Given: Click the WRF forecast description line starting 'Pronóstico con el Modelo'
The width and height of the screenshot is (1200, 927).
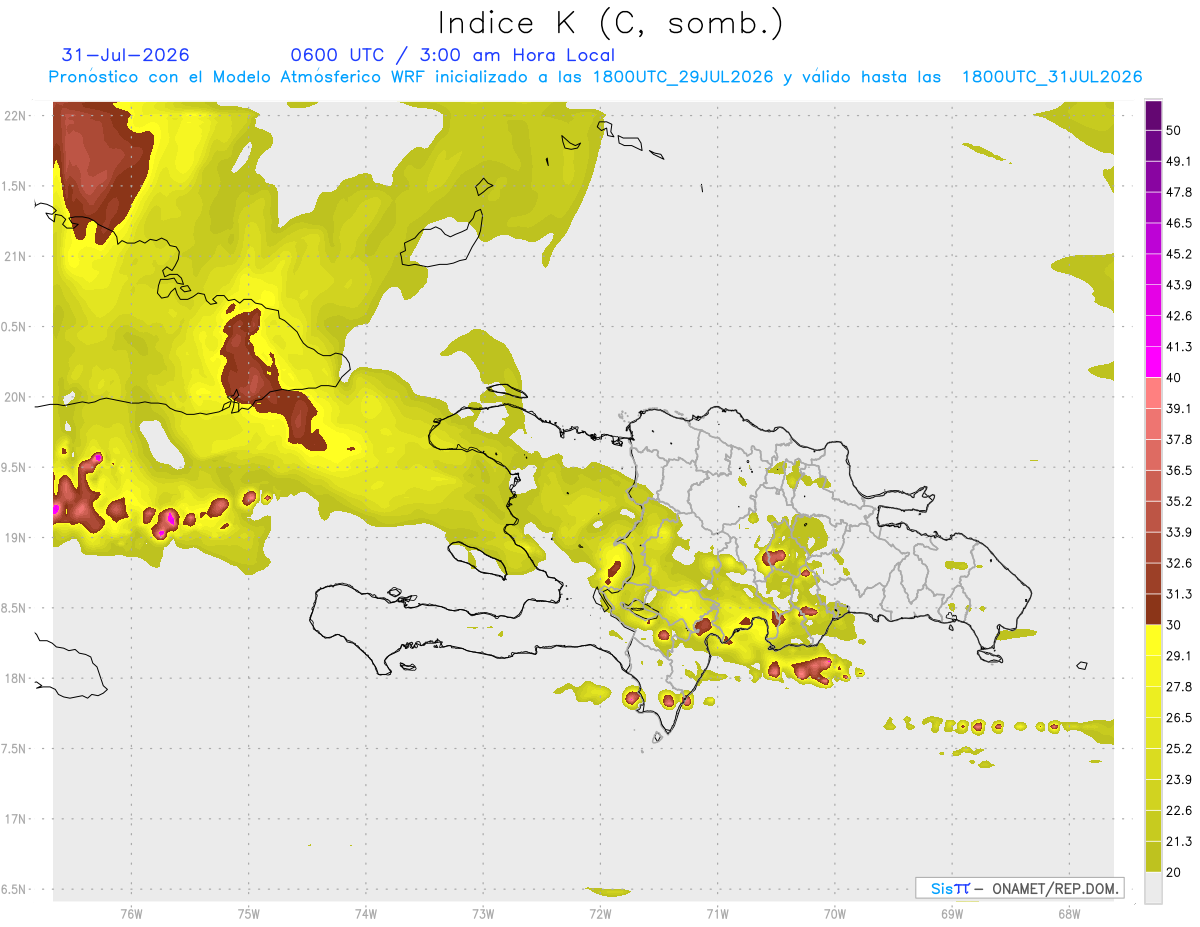Looking at the screenshot, I should (x=596, y=77).
